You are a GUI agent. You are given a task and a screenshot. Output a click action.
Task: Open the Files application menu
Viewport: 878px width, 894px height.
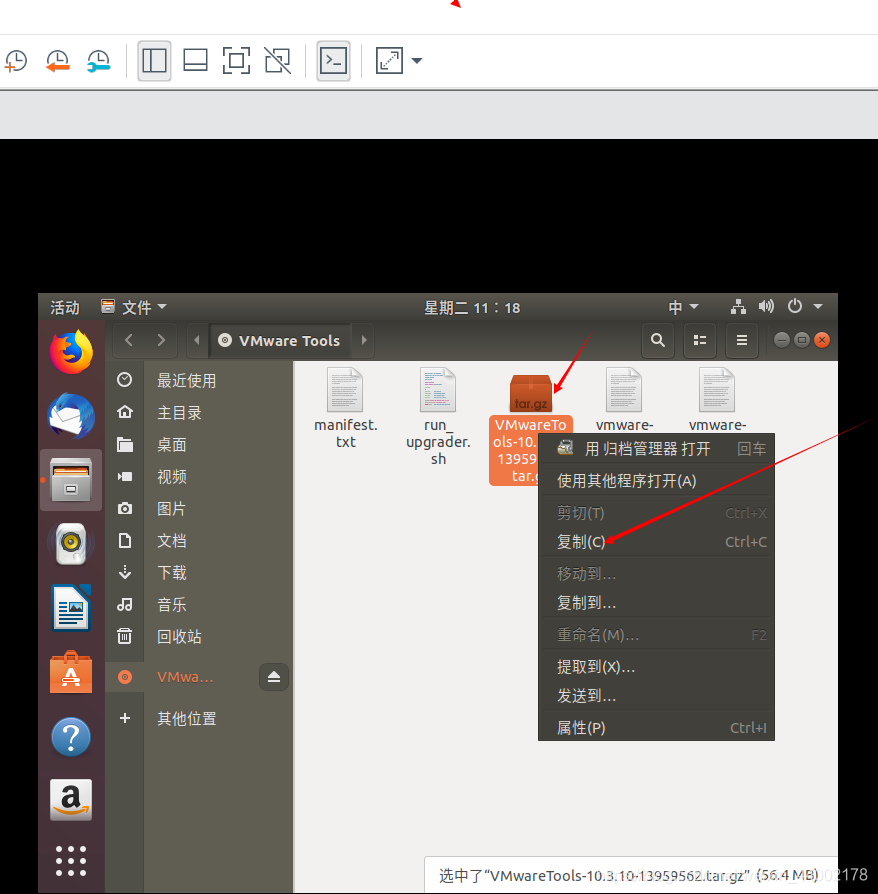(x=133, y=308)
